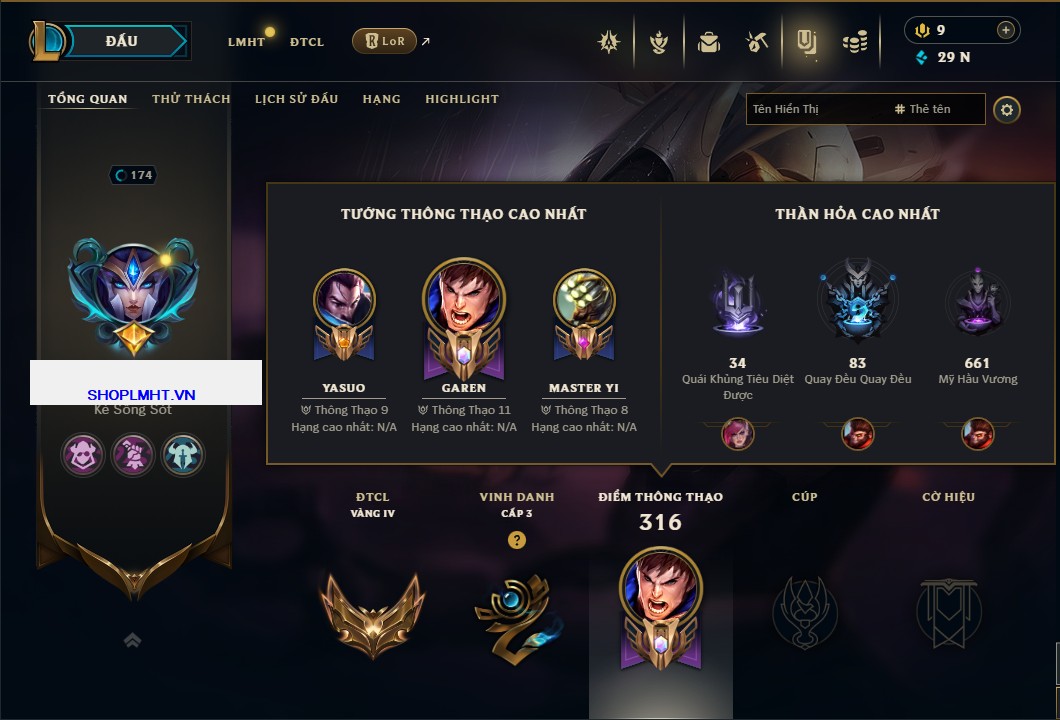Open the Collection backpack icon

click(708, 42)
